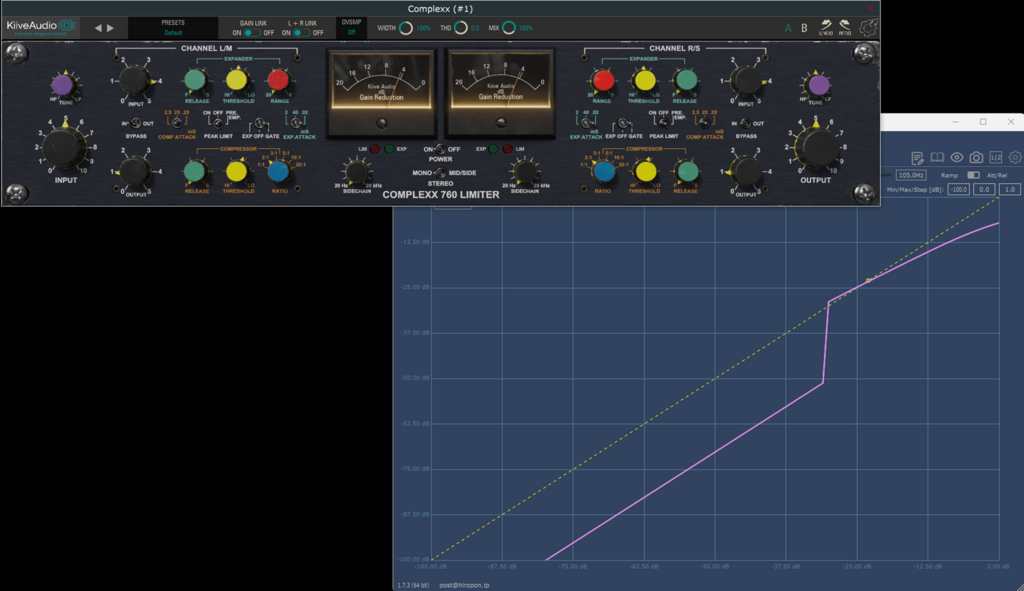Flip the Channel R/S Exp Off Gate switch
The width and height of the screenshot is (1024, 591).
(x=623, y=123)
